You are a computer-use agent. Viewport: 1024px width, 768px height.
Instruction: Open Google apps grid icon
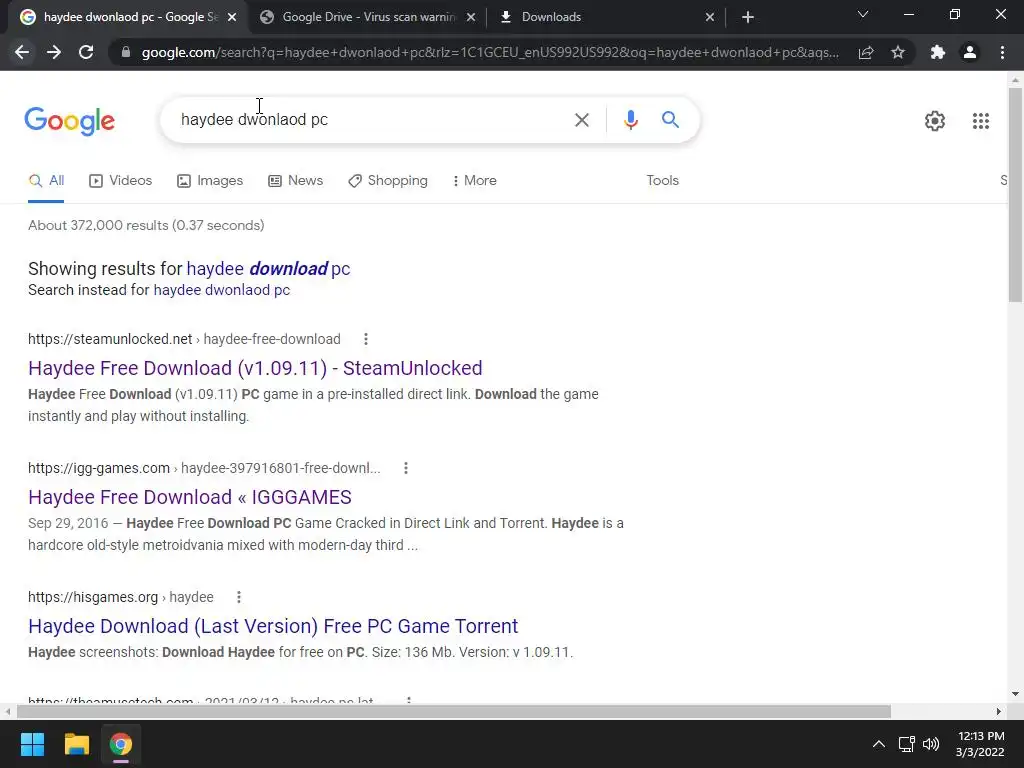click(x=980, y=121)
